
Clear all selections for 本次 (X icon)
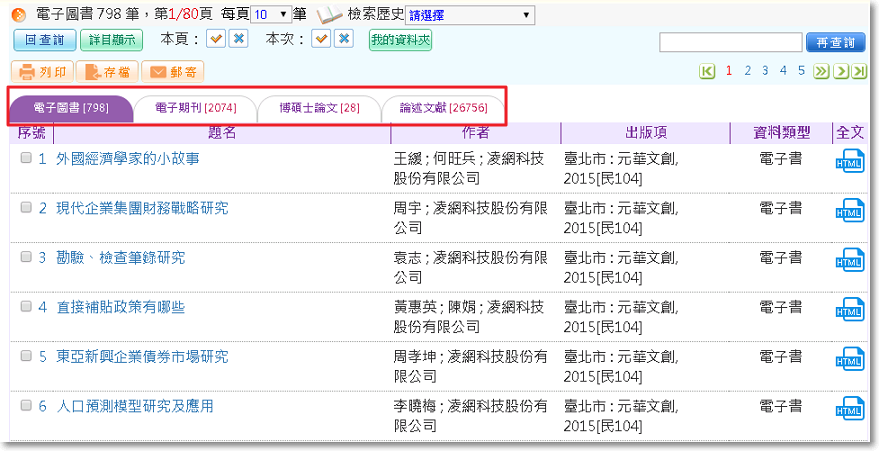click(343, 39)
